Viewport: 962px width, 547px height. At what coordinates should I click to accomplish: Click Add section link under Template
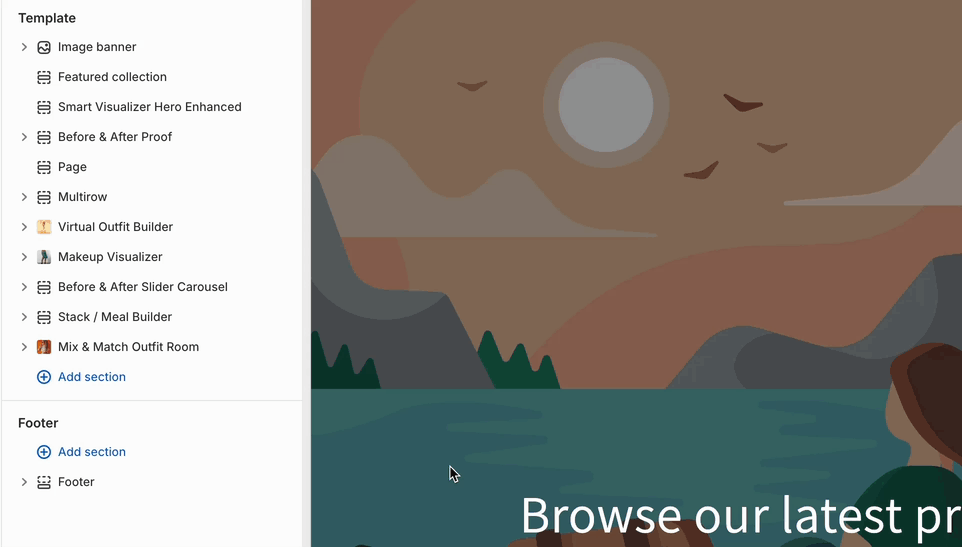[91, 377]
